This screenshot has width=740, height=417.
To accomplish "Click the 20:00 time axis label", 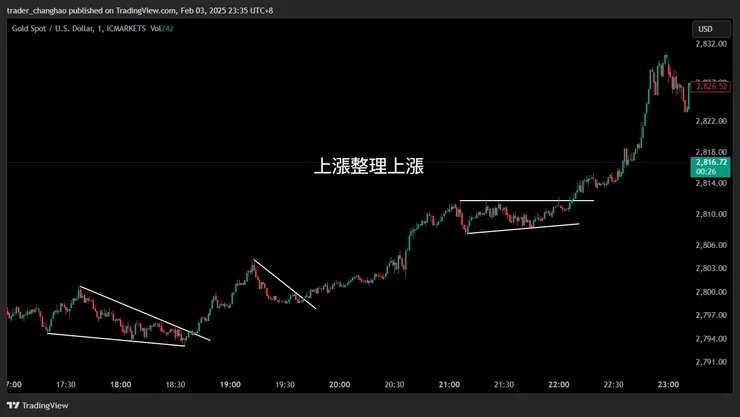I will click(340, 385).
